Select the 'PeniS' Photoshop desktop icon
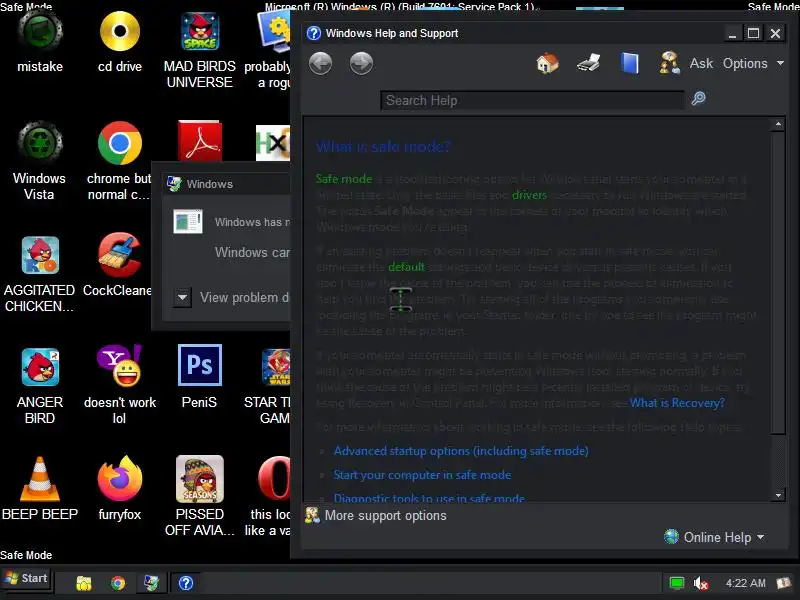 199,377
